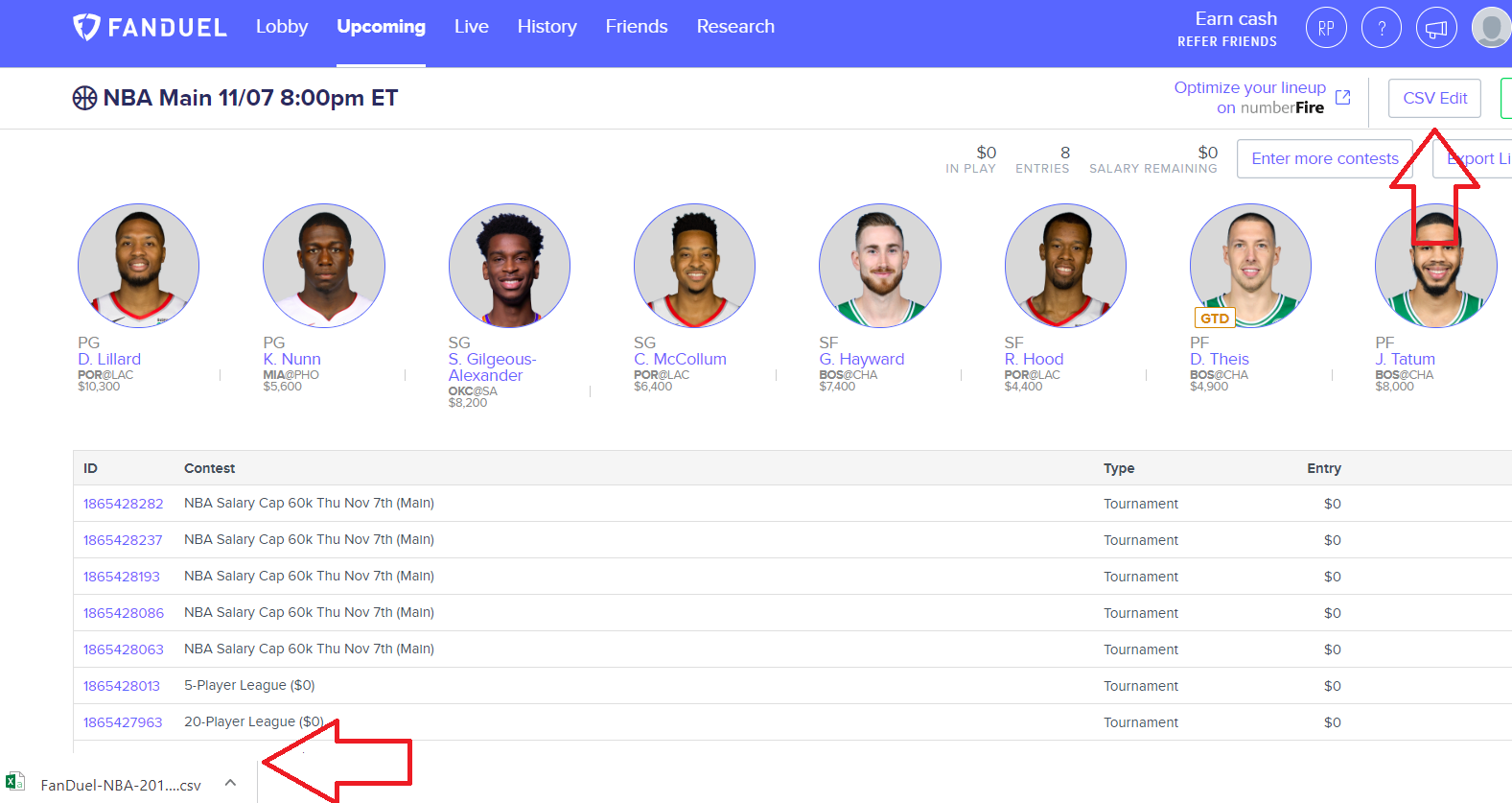Open J. Tatum player name link
1512x803 pixels.
click(x=1406, y=359)
